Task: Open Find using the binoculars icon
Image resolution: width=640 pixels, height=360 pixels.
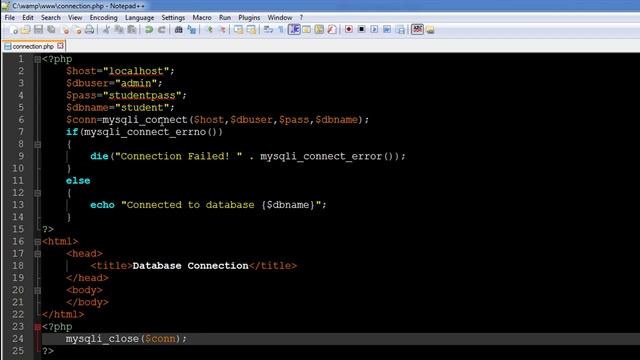Action: pos(178,29)
